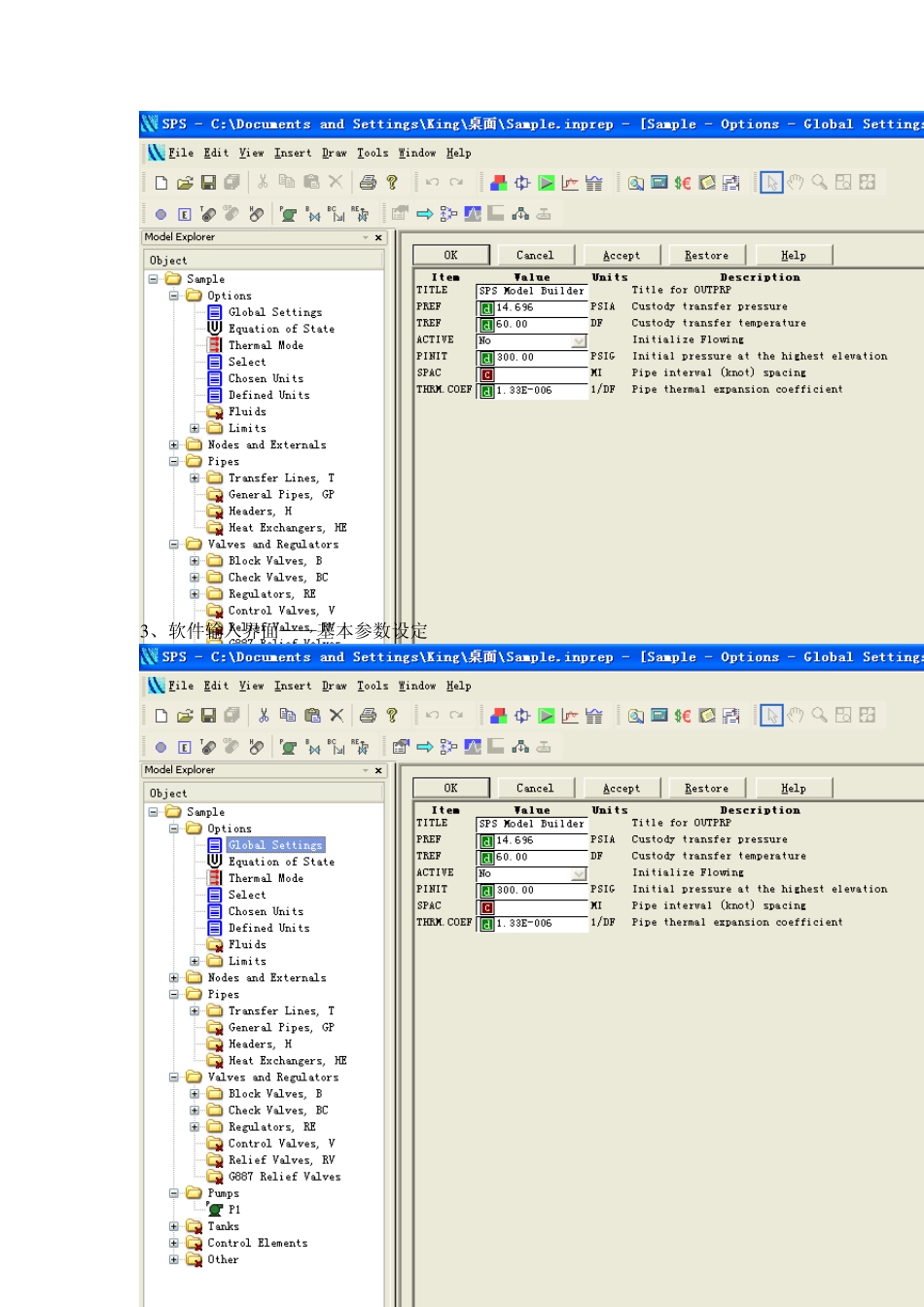Click the Save icon in the lower window toolbar
Image resolution: width=924 pixels, height=1307 pixels.
(x=208, y=716)
